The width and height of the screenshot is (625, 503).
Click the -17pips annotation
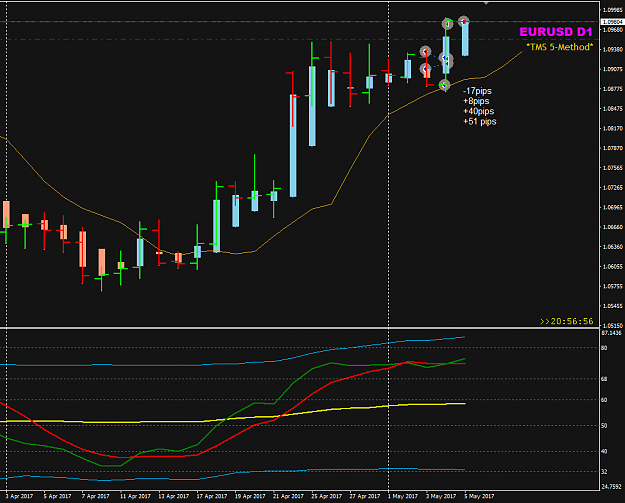coord(477,91)
